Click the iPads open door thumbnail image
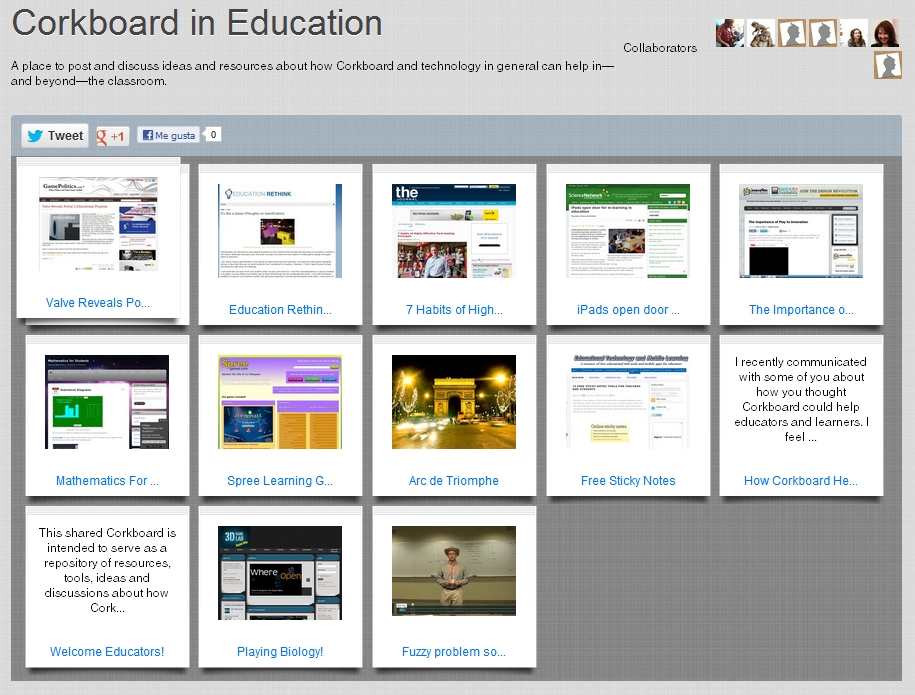The height and width of the screenshot is (695, 915). pos(628,231)
